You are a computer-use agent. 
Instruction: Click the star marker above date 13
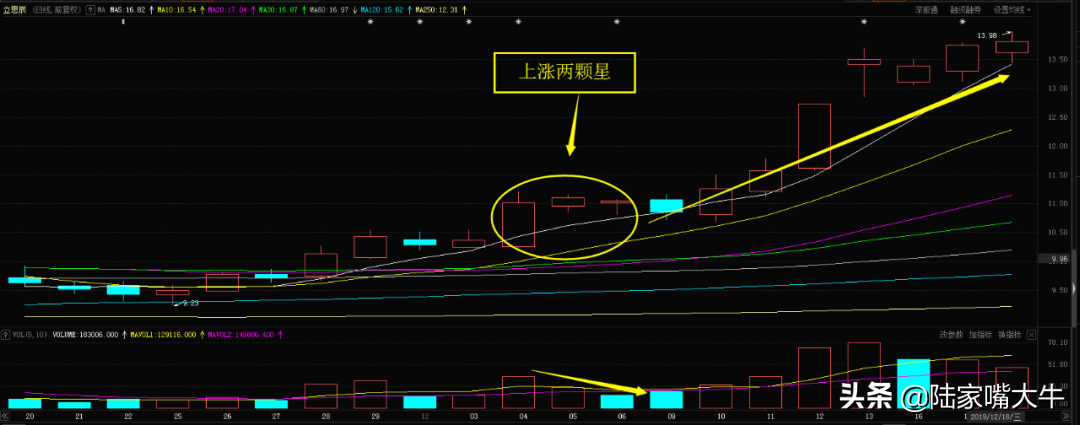coord(864,22)
